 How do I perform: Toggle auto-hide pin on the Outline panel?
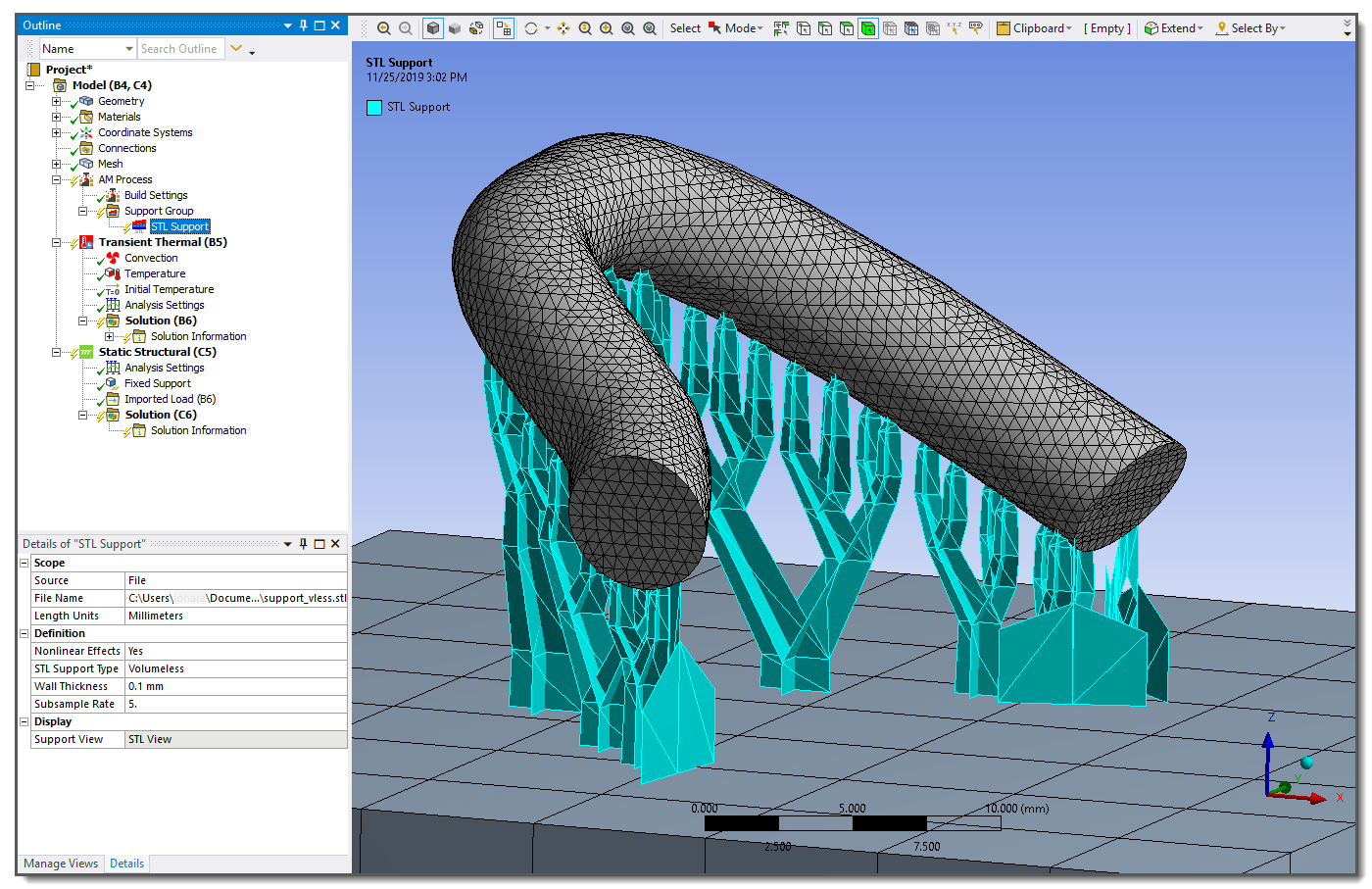point(303,25)
